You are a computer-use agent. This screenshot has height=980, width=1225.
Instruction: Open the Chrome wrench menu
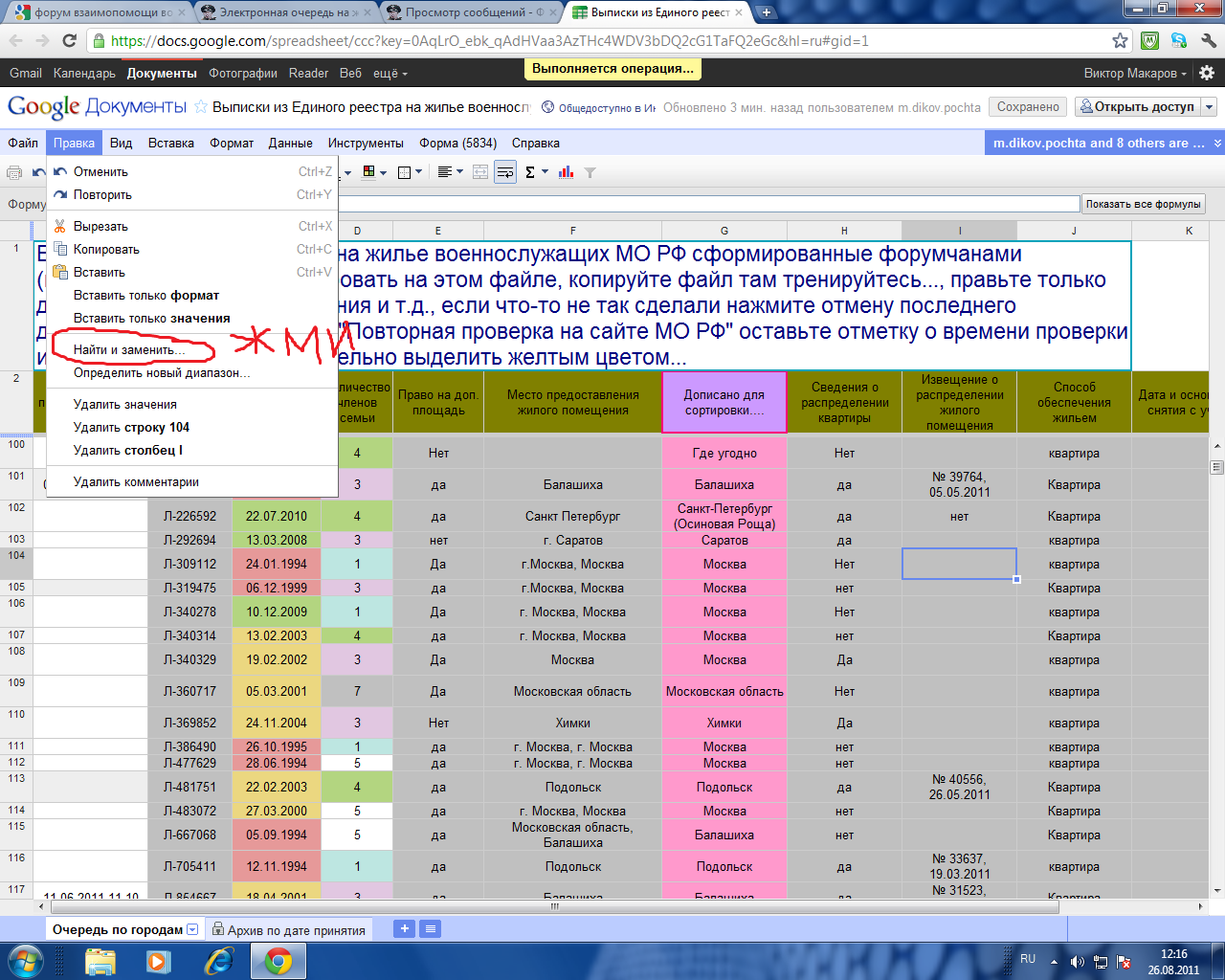[x=1208, y=41]
